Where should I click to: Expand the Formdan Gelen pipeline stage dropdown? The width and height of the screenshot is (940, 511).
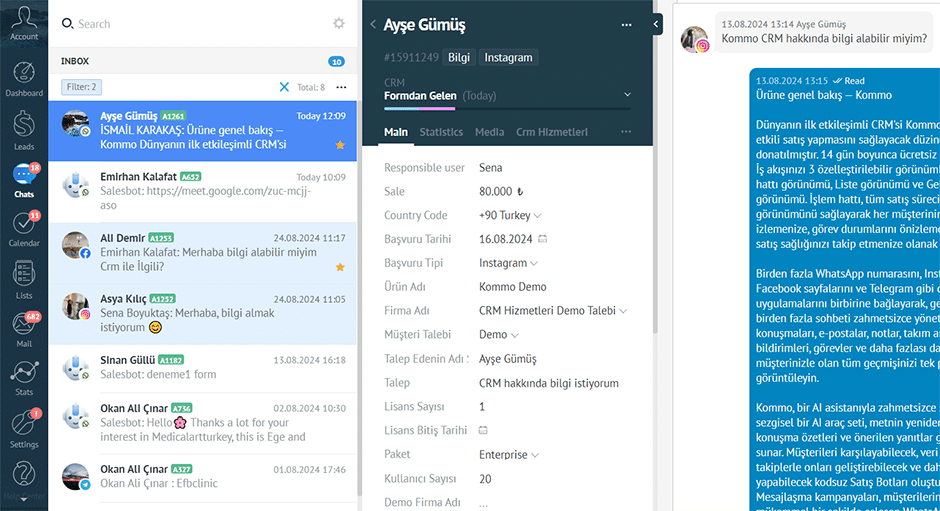tap(627, 96)
